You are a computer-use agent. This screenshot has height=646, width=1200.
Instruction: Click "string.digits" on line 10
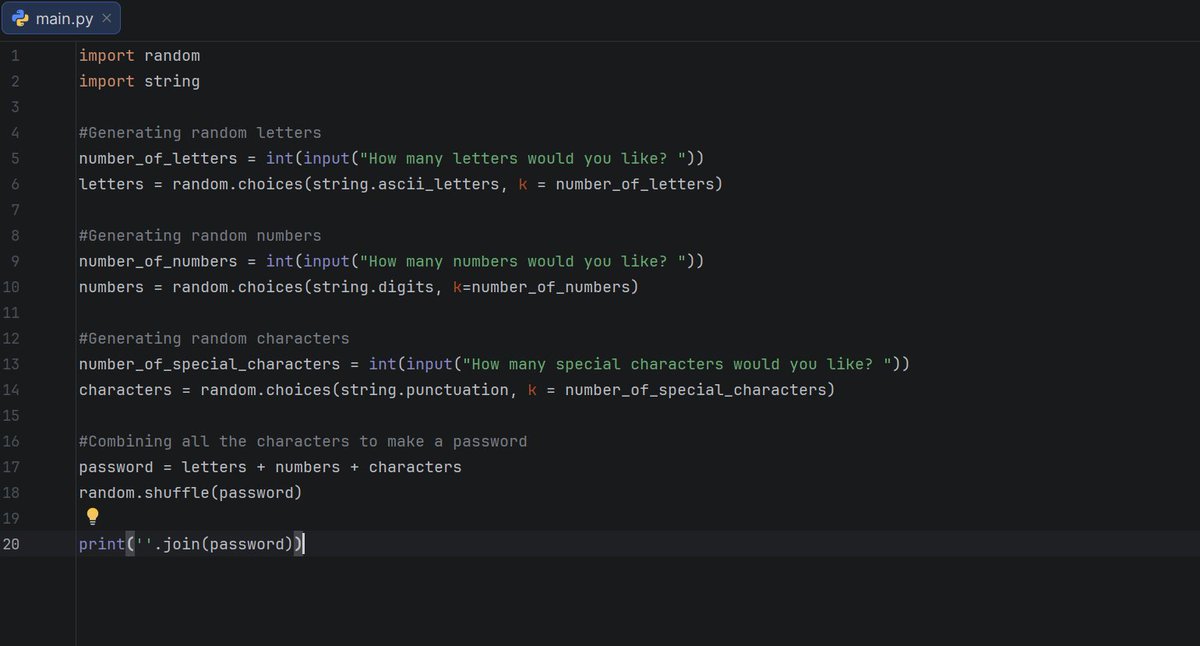(x=373, y=287)
